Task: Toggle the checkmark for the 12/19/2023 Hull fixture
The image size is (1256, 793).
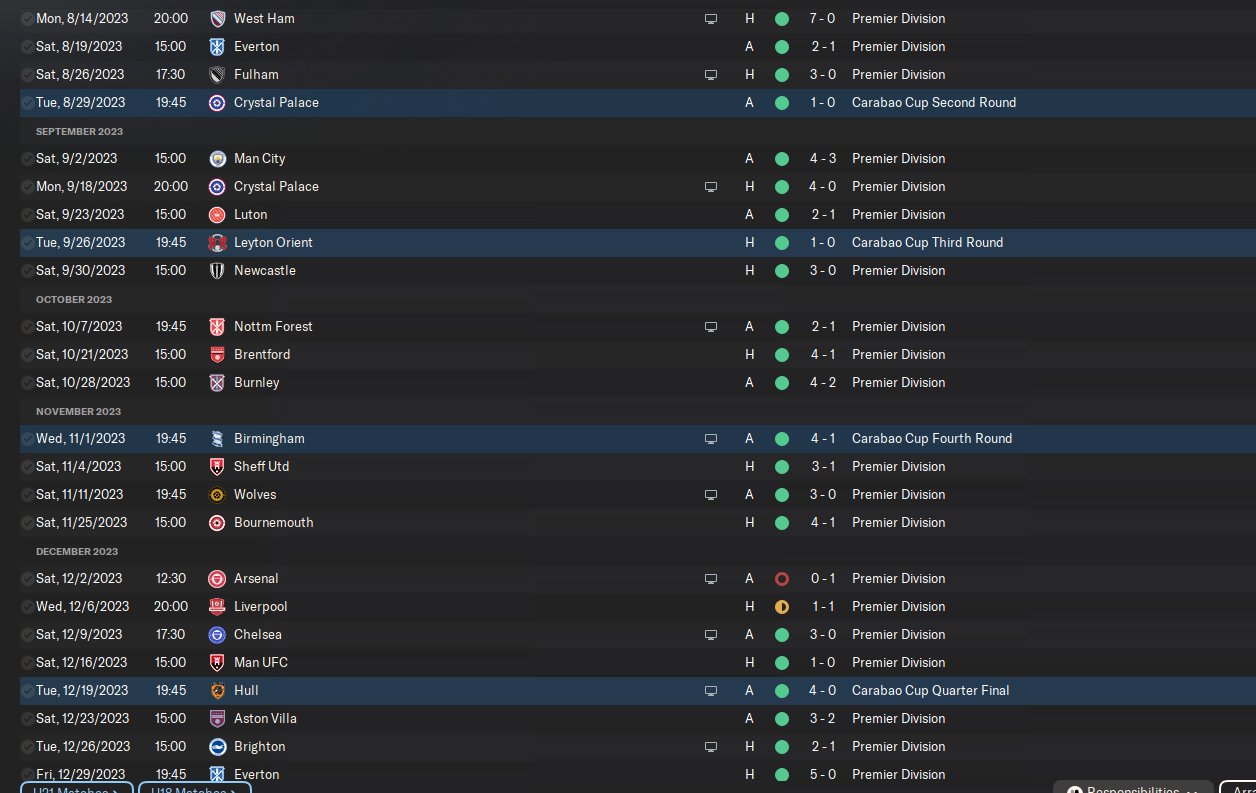Action: pos(27,691)
